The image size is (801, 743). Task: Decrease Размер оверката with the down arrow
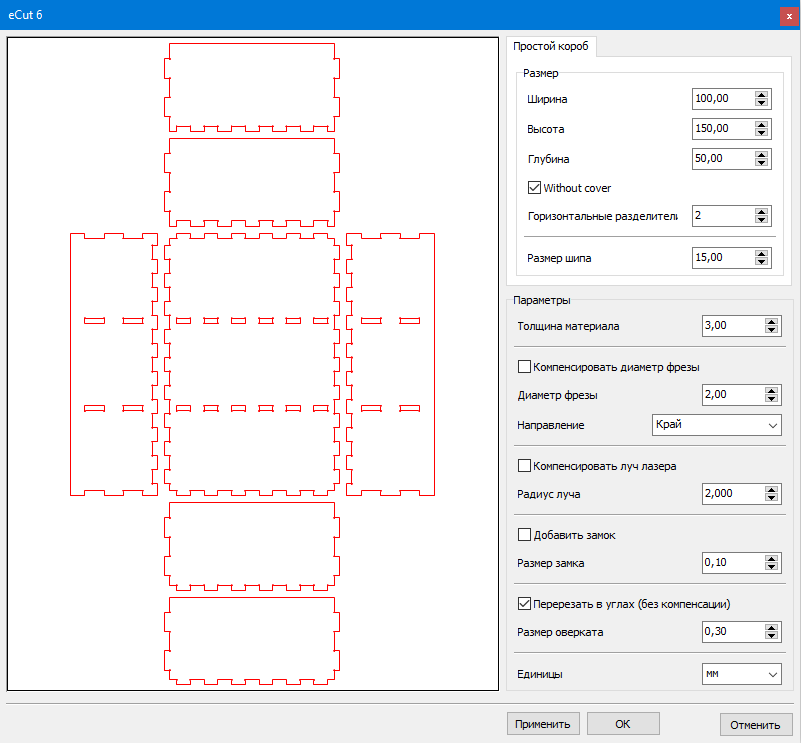(771, 636)
